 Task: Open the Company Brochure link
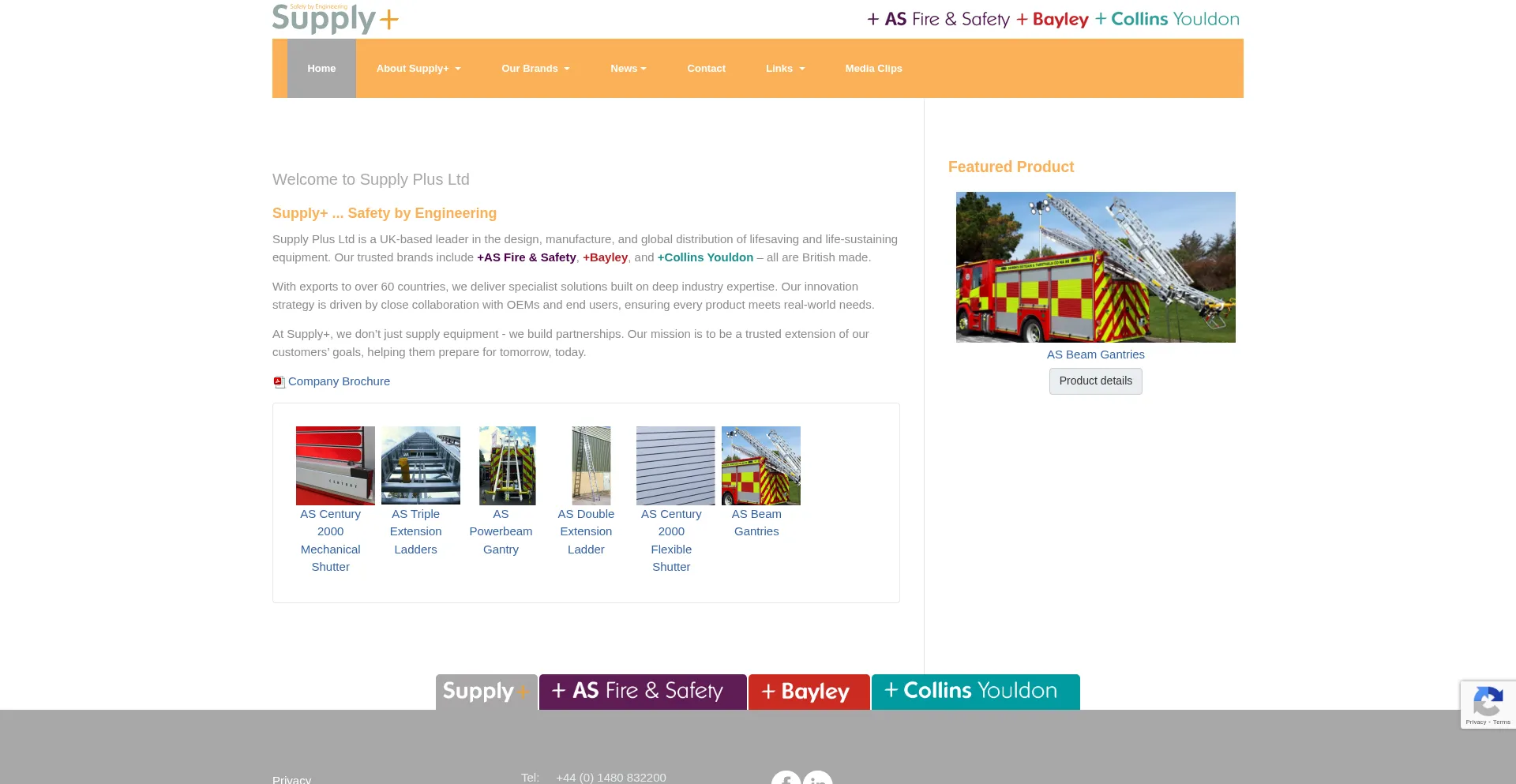click(x=339, y=381)
